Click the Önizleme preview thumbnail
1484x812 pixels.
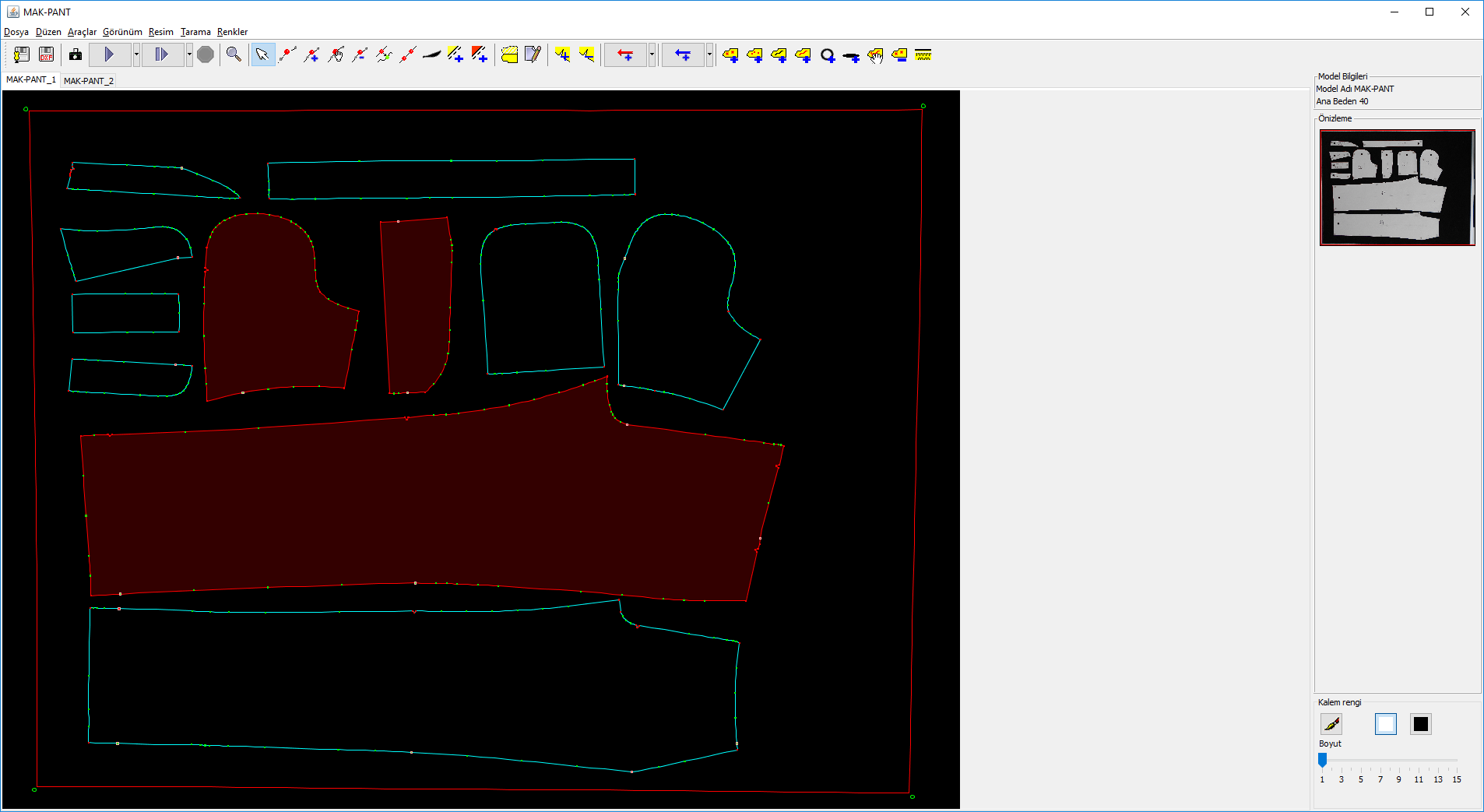coord(1397,188)
